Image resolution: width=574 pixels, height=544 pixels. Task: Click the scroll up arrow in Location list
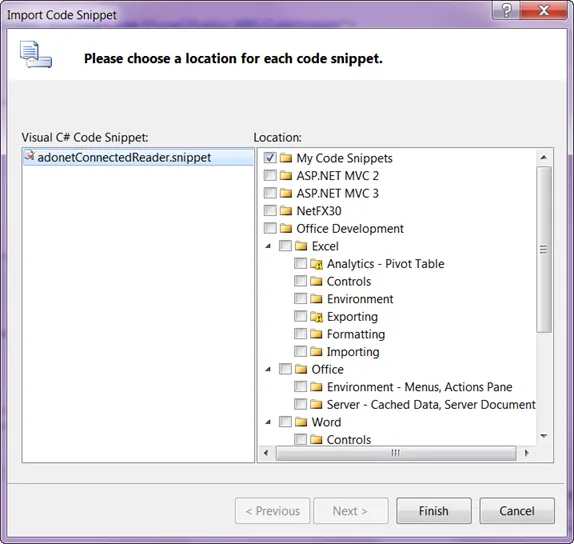(544, 157)
